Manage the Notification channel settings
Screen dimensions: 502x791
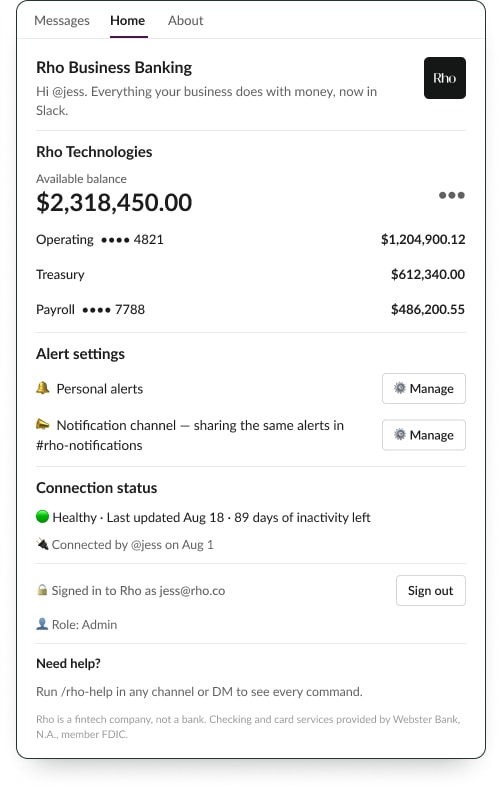click(424, 435)
